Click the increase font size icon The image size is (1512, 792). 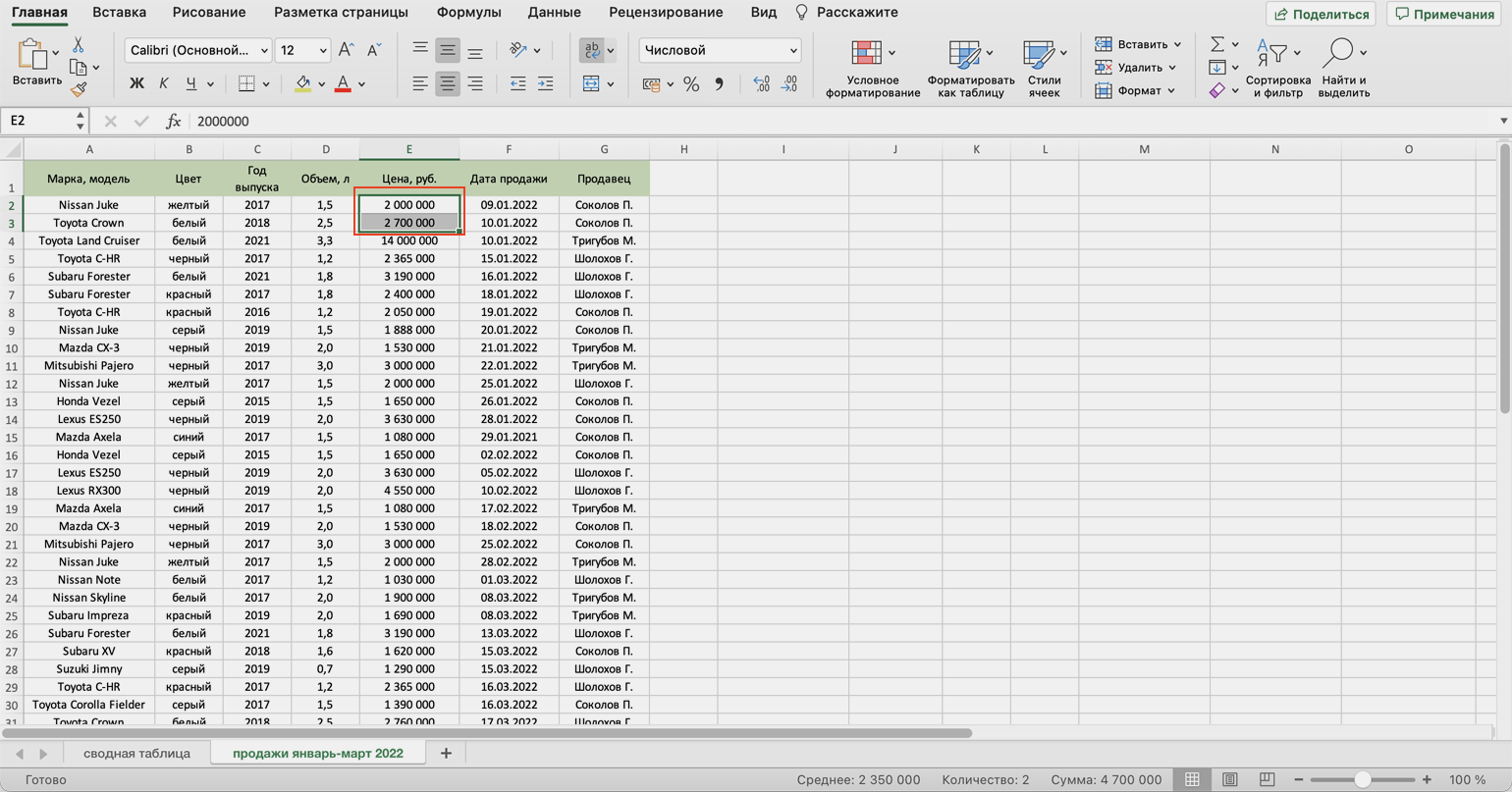[x=346, y=50]
